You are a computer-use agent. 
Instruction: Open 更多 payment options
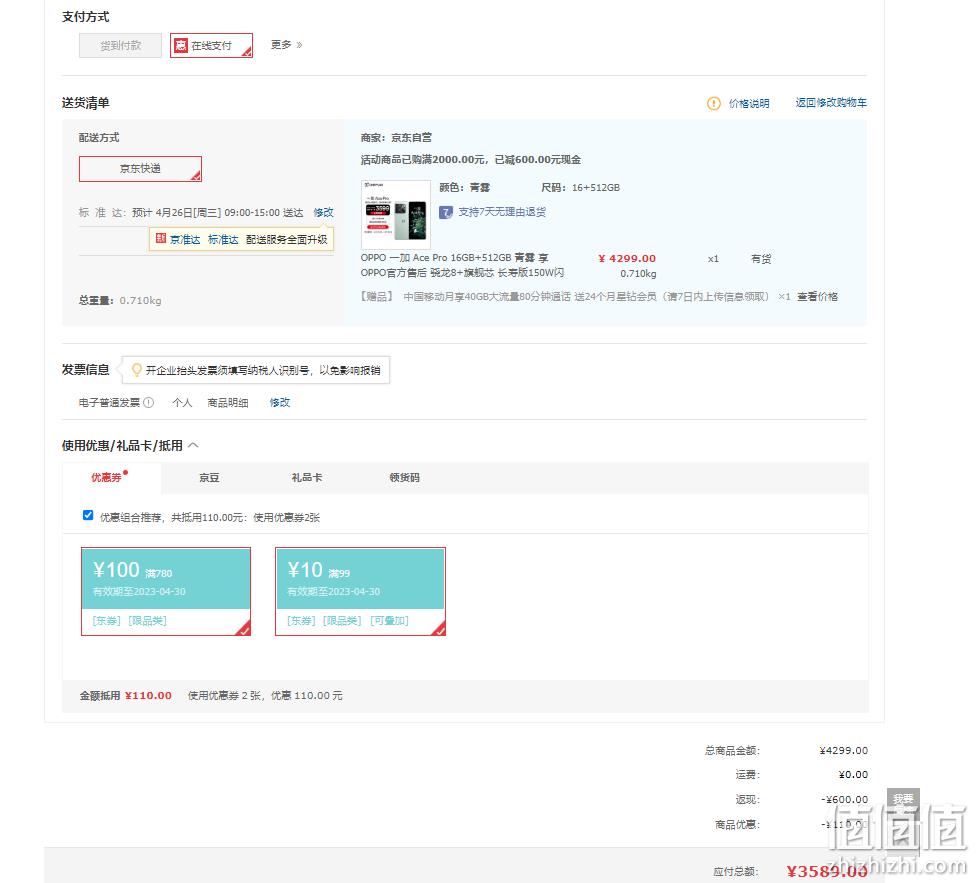[x=286, y=45]
